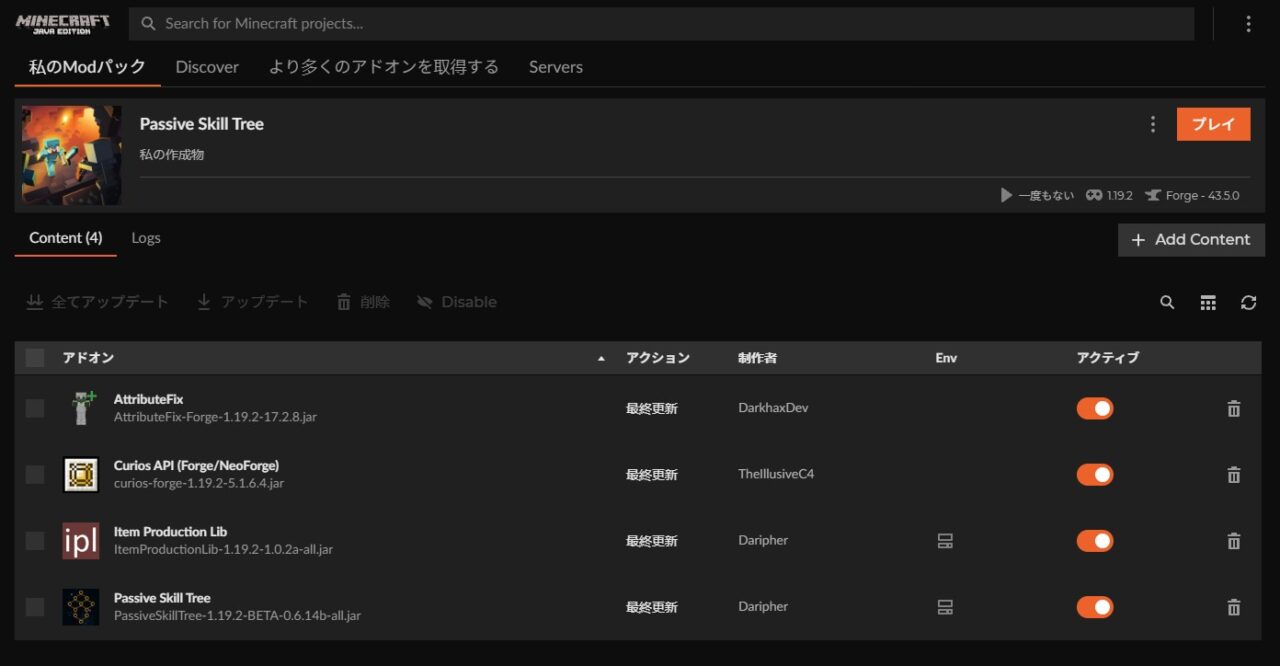The width and height of the screenshot is (1280, 666).
Task: Click the Forge - 43.5.0 label
Action: click(1202, 195)
